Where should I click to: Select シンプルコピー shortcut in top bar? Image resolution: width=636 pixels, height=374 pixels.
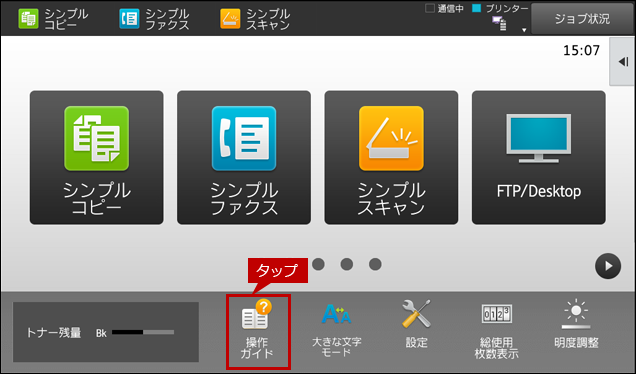click(x=53, y=19)
